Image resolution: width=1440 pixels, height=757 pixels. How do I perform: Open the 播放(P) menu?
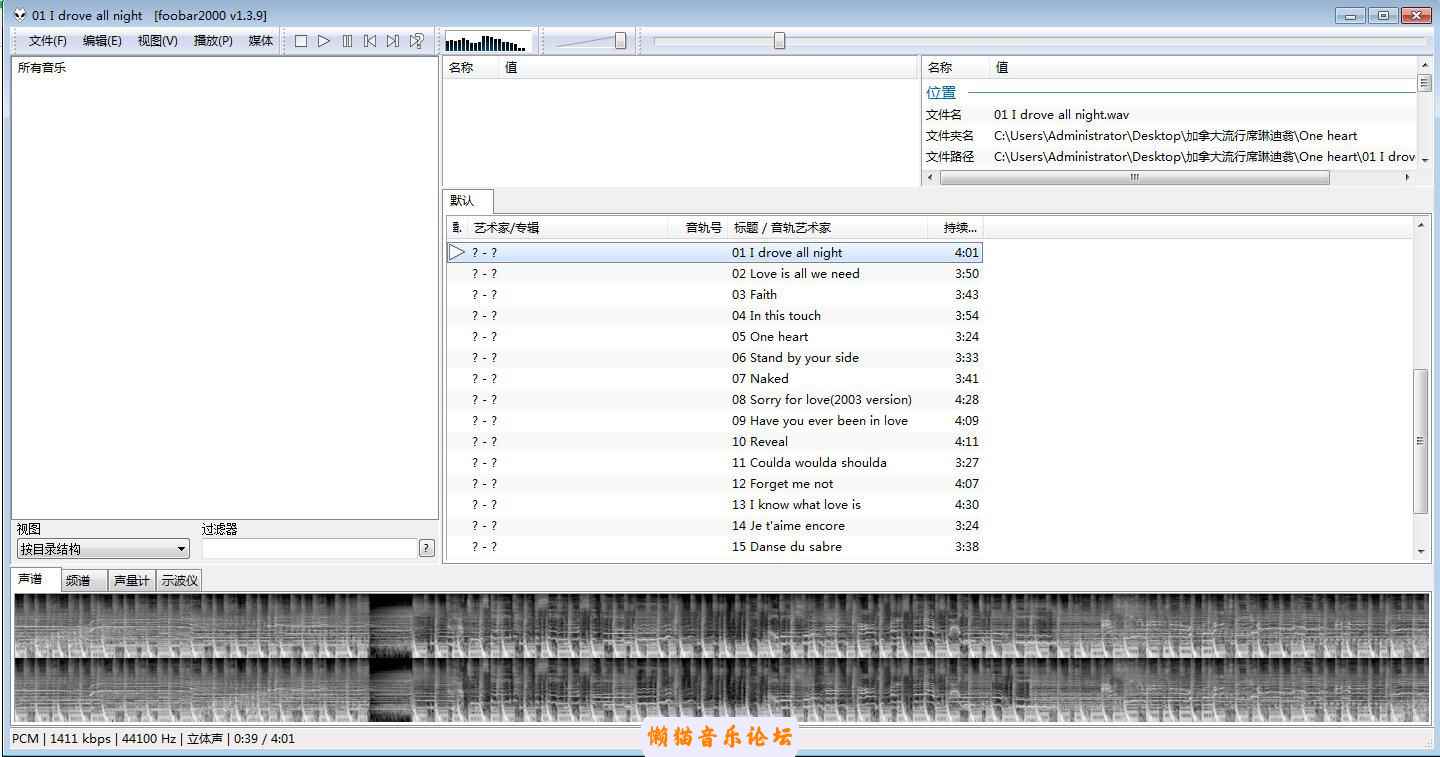[213, 41]
